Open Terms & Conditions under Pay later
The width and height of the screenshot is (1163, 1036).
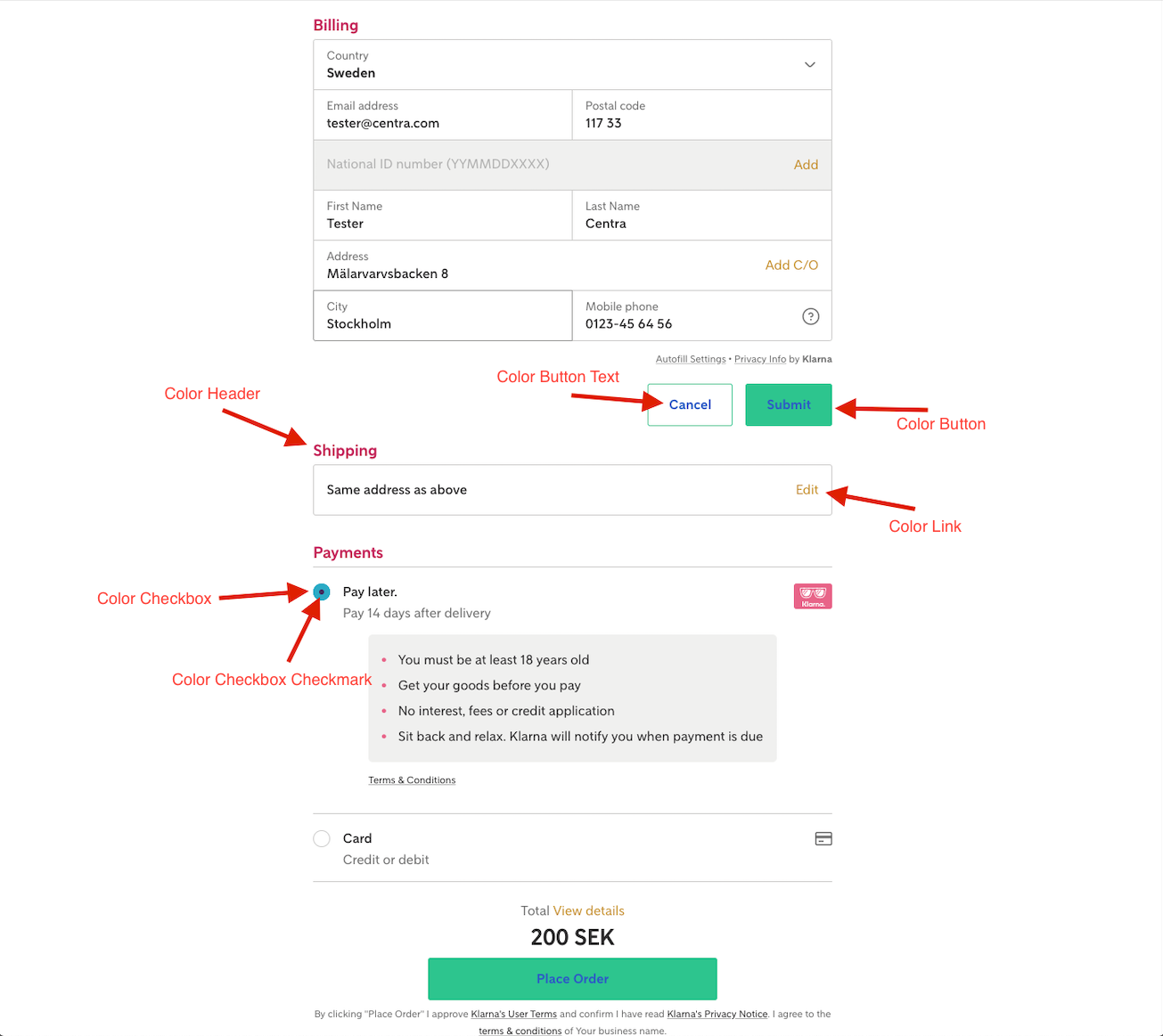click(x=411, y=779)
